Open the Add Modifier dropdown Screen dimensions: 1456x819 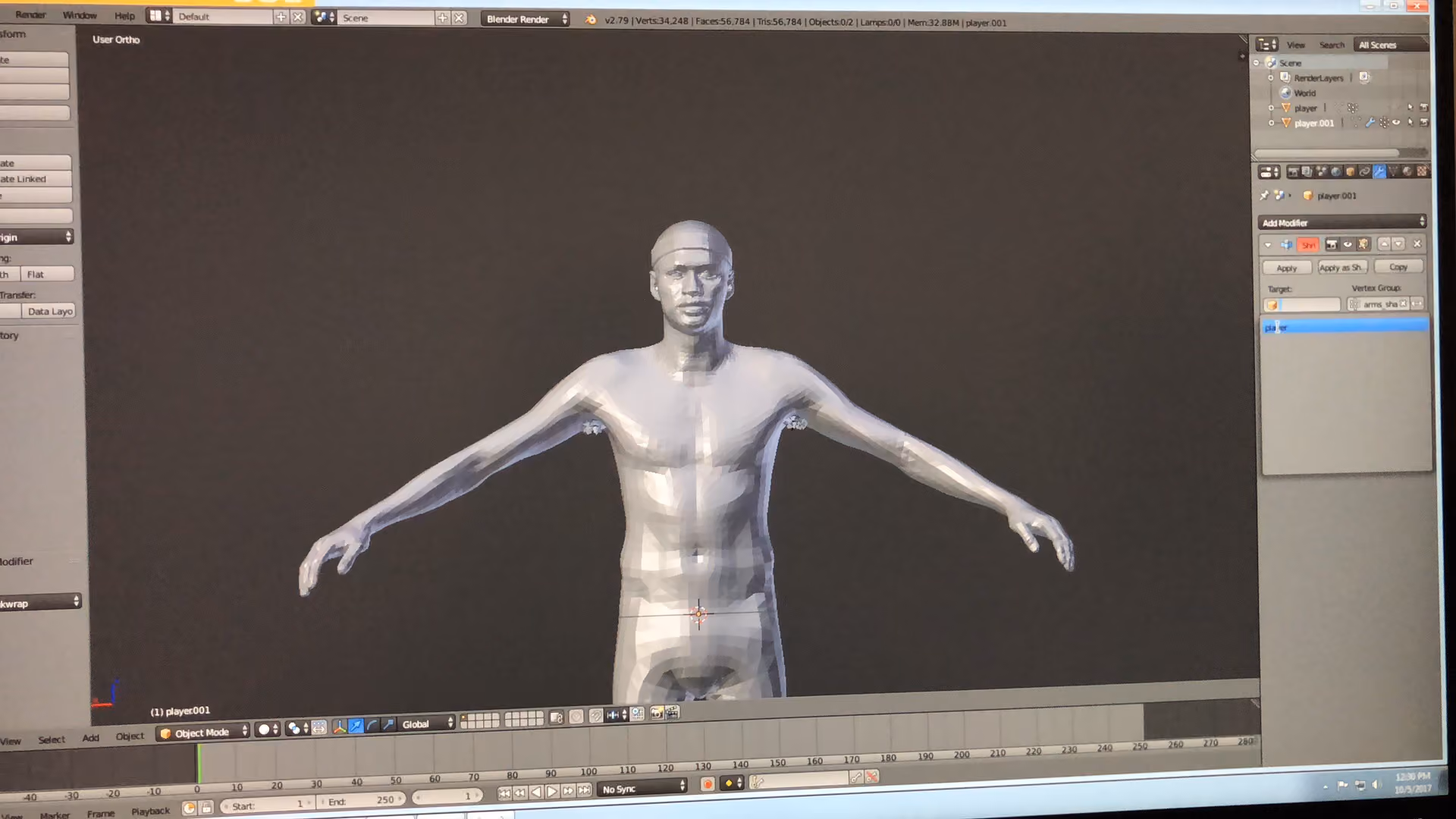coord(1342,222)
